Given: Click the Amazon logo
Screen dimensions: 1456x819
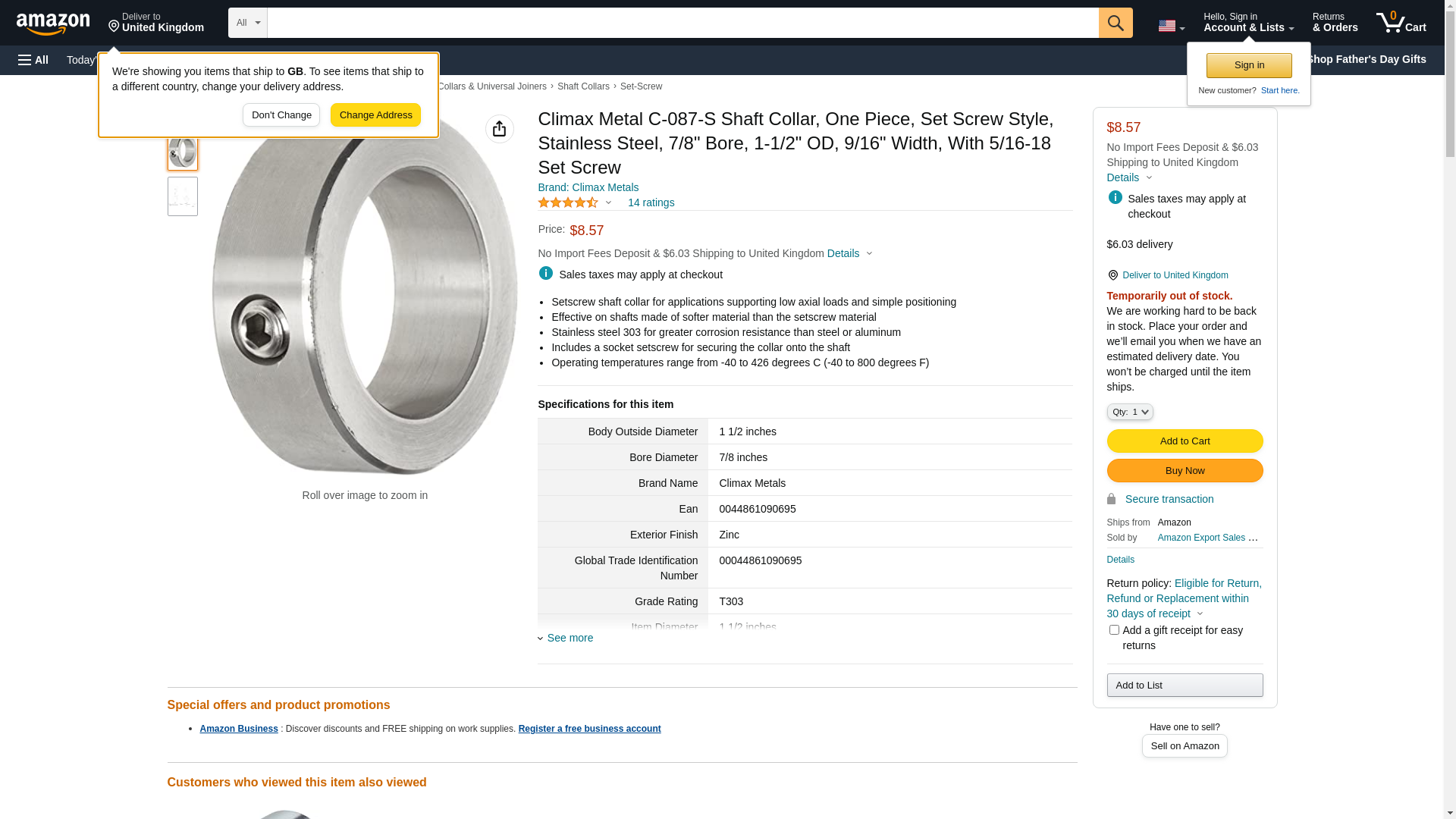Looking at the screenshot, I should pyautogui.click(x=53, y=24).
